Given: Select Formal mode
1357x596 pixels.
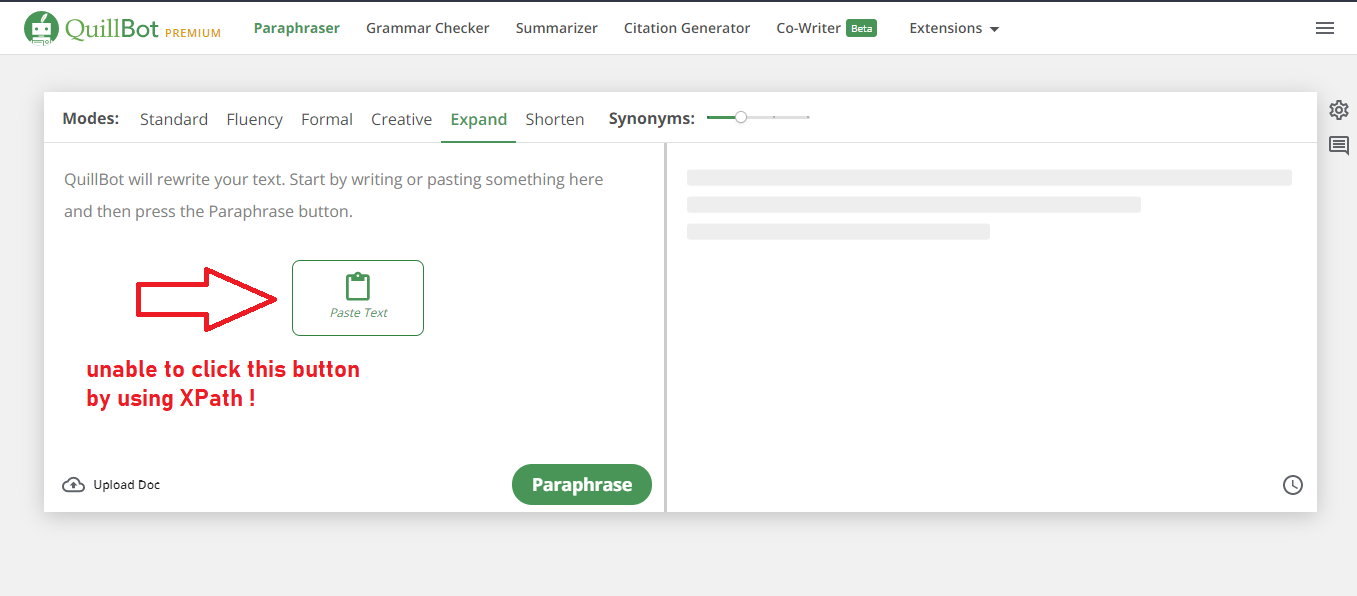Looking at the screenshot, I should pyautogui.click(x=327, y=119).
